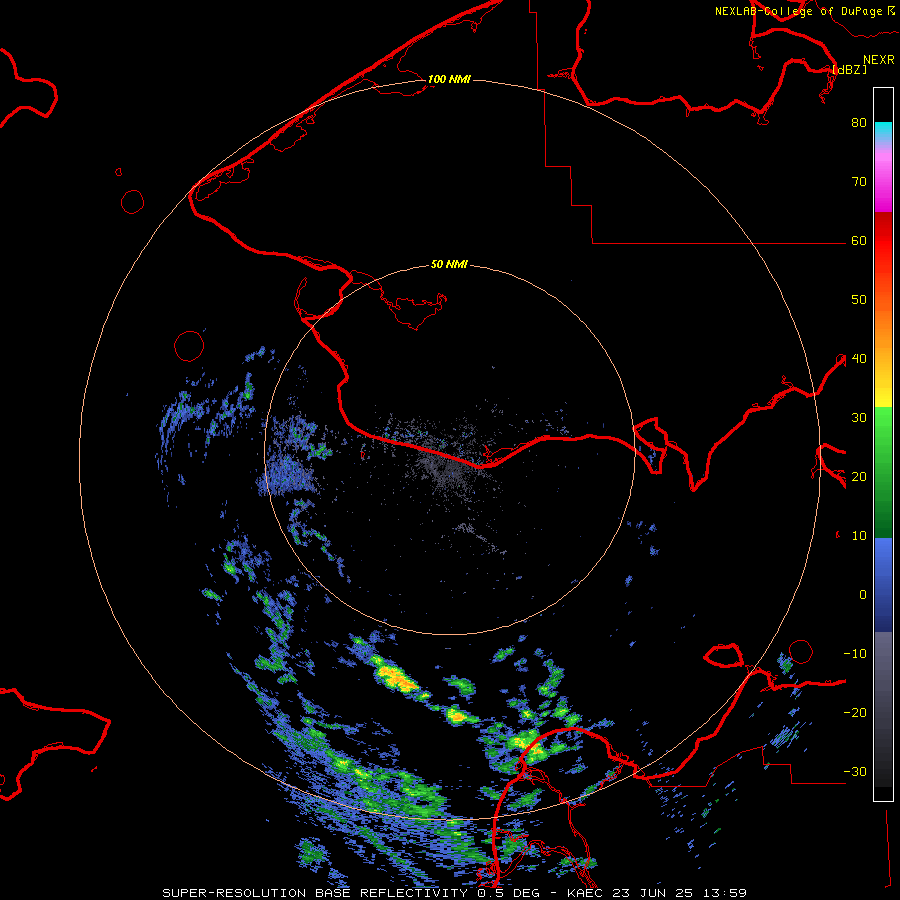The width and height of the screenshot is (900, 900).
Task: Click the 20 dBZ scale label
Action: [x=859, y=477]
